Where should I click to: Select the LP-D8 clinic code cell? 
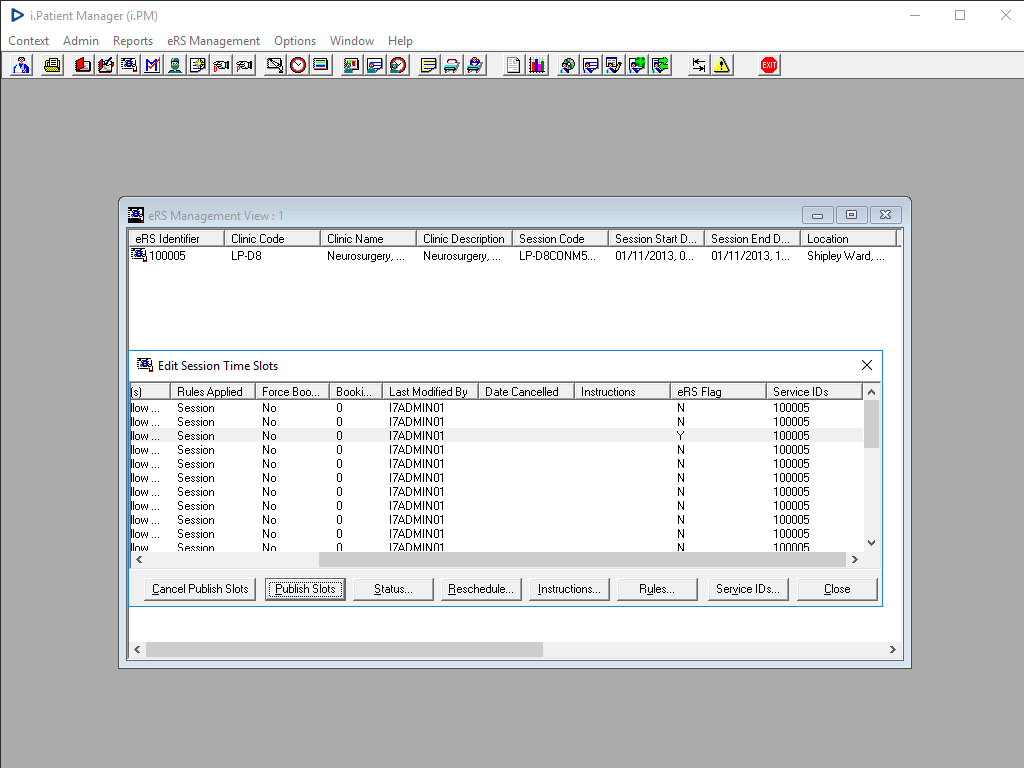pos(246,256)
